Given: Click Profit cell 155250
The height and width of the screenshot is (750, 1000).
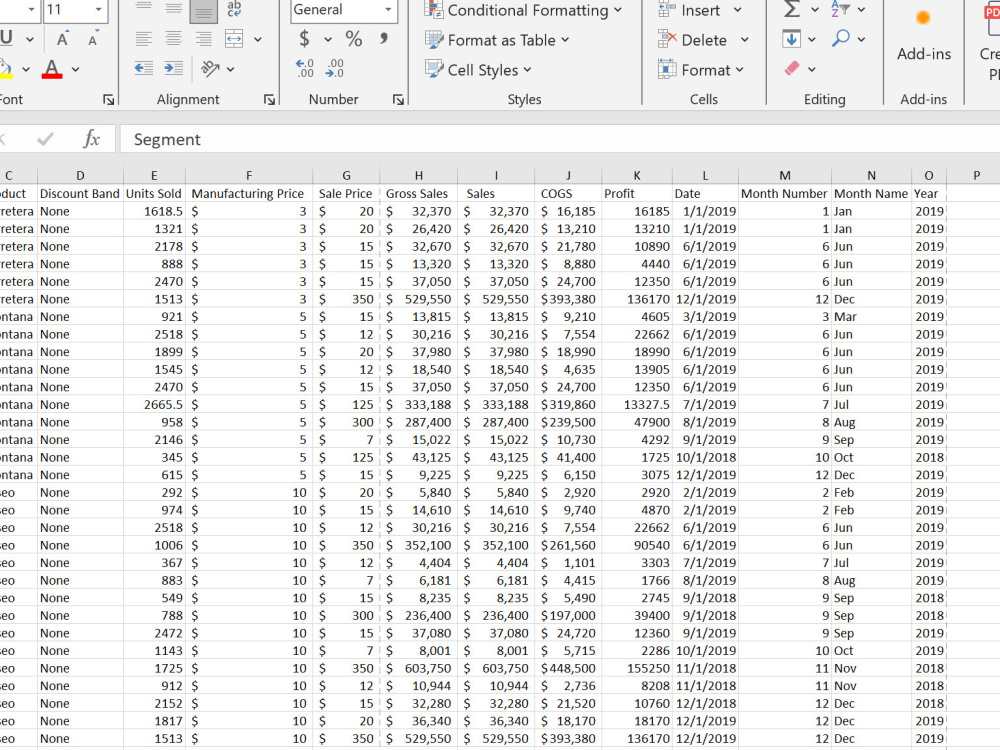Looking at the screenshot, I should coord(636,668).
